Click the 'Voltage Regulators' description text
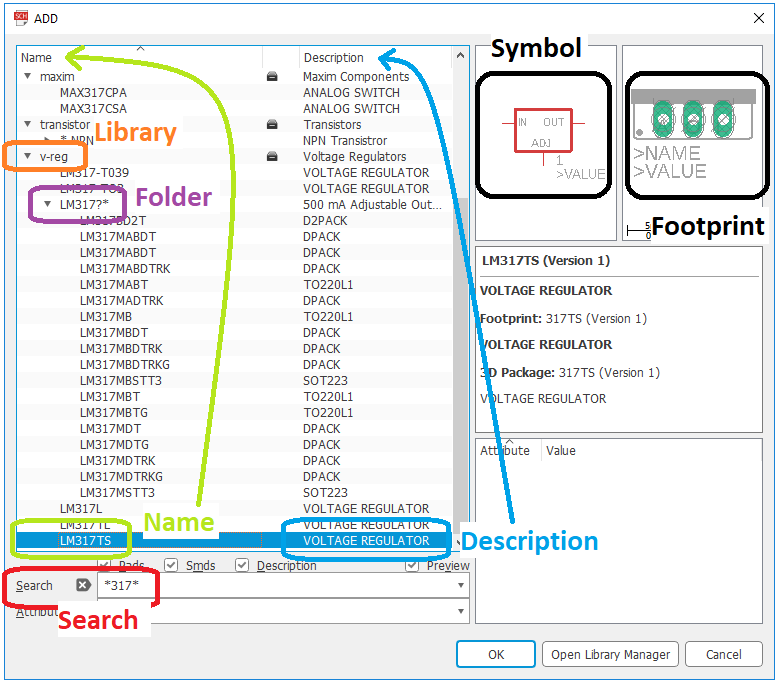Screen dimensions: 782x687 click(355, 157)
